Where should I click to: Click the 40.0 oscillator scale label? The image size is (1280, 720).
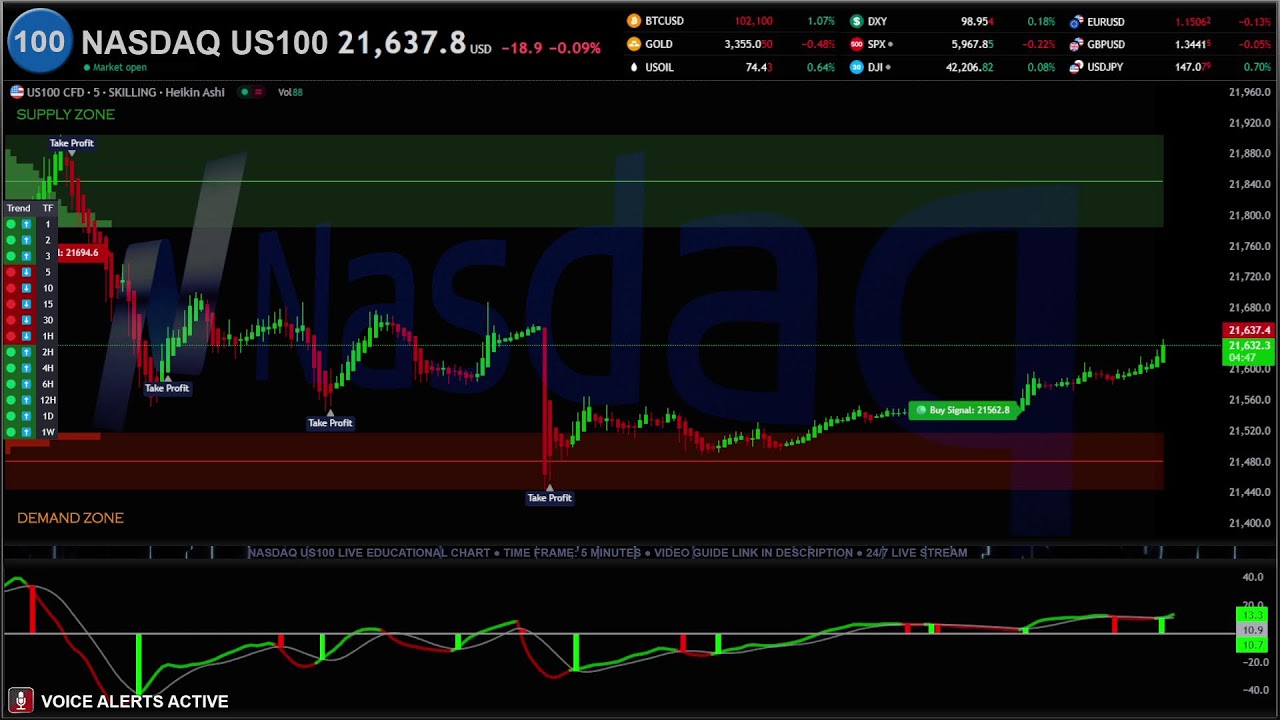click(1252, 577)
